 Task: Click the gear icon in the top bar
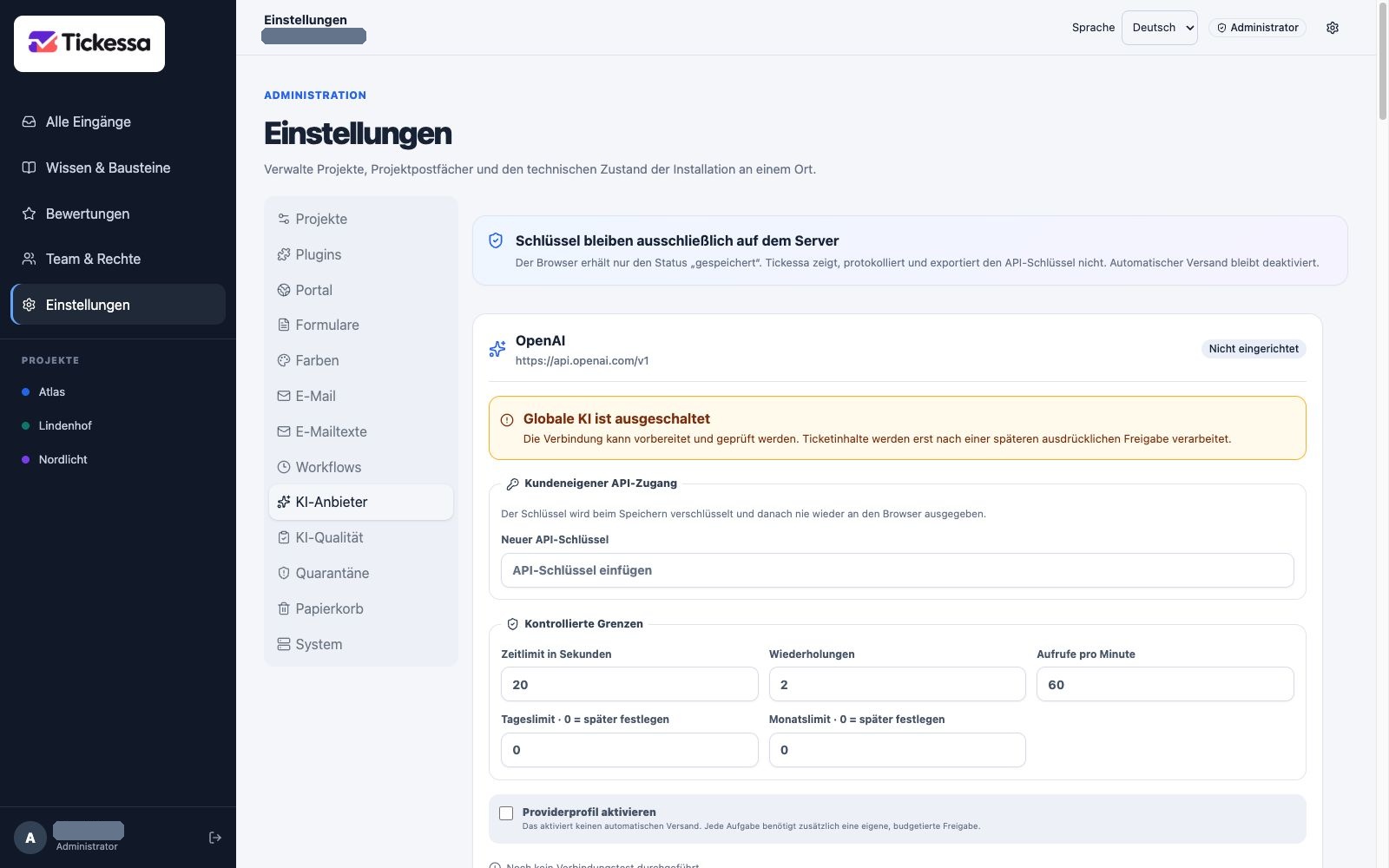pos(1333,28)
